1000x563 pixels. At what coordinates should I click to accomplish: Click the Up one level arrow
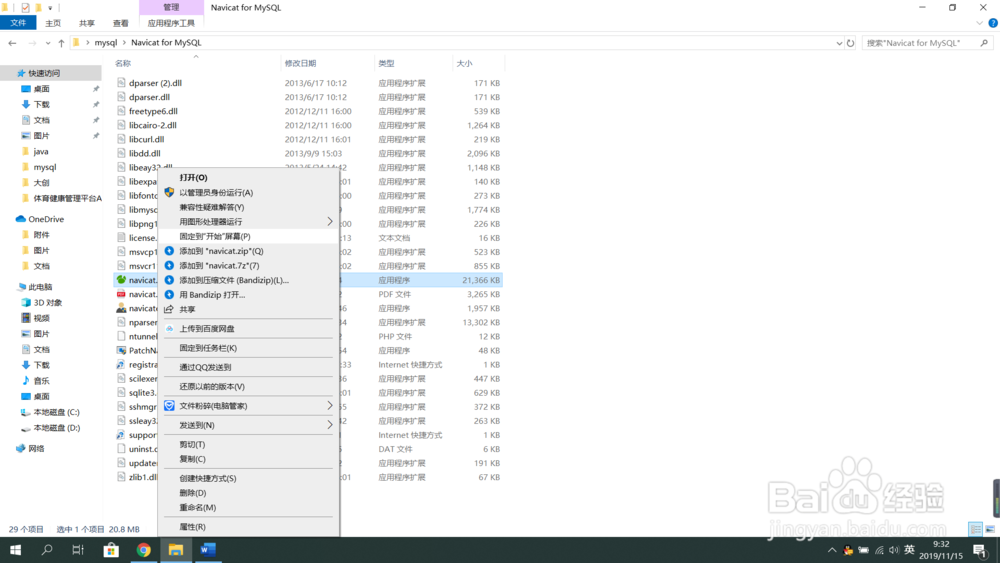[x=61, y=43]
